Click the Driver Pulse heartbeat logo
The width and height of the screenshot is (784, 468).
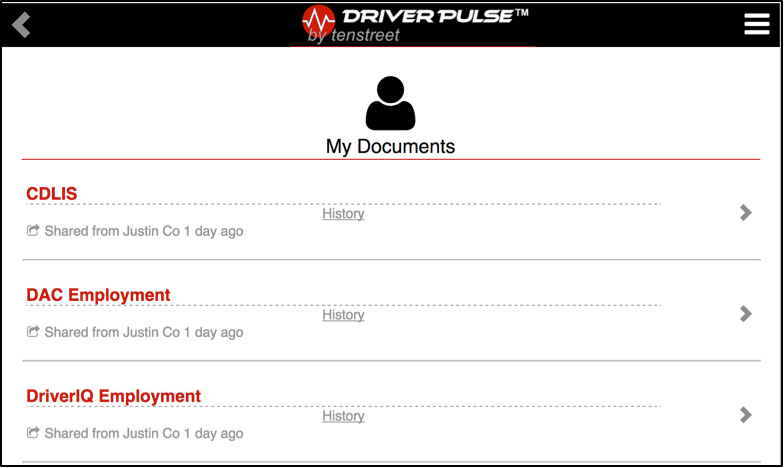tap(318, 20)
